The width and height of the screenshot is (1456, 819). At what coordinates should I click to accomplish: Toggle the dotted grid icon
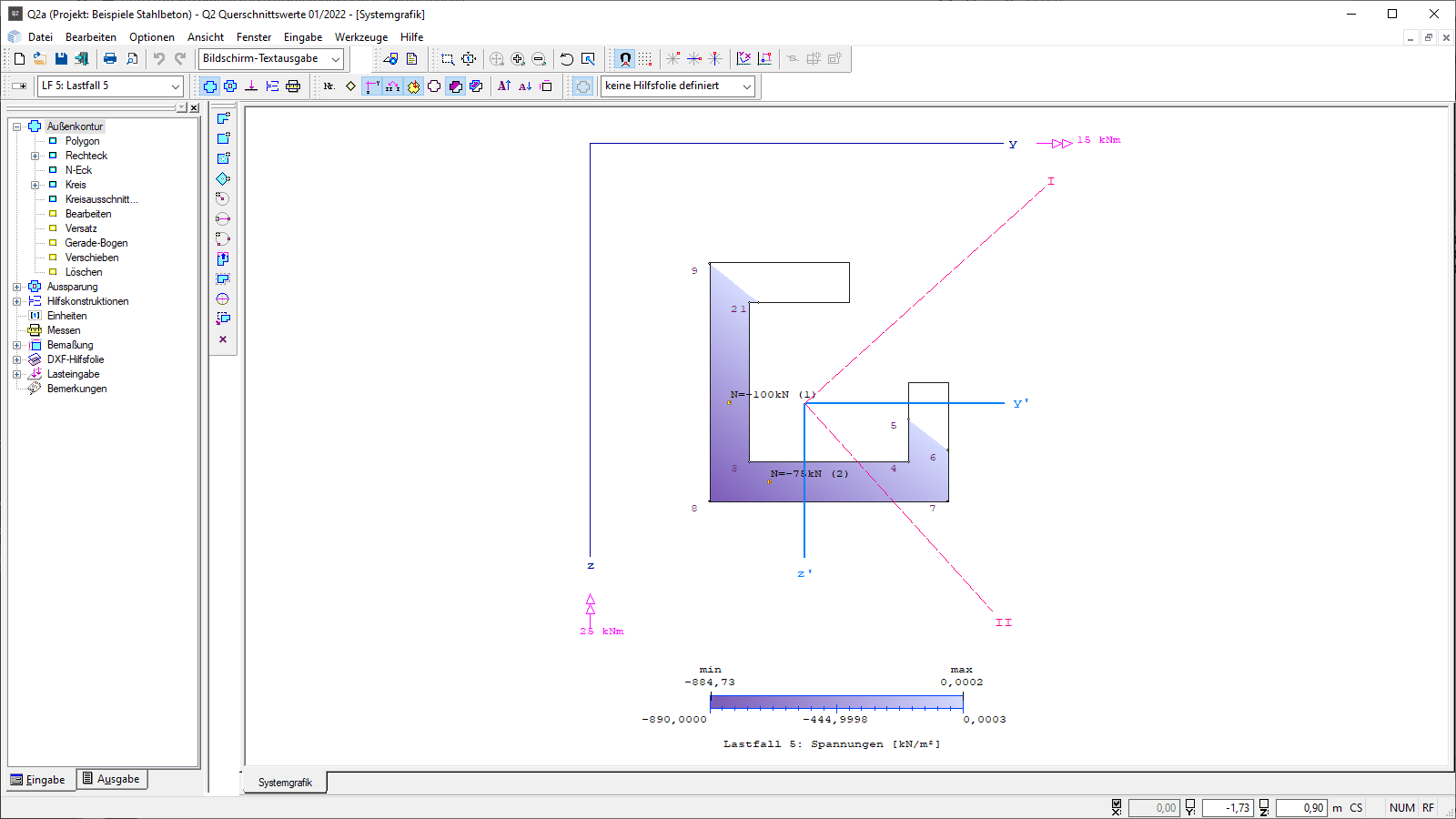645,58
